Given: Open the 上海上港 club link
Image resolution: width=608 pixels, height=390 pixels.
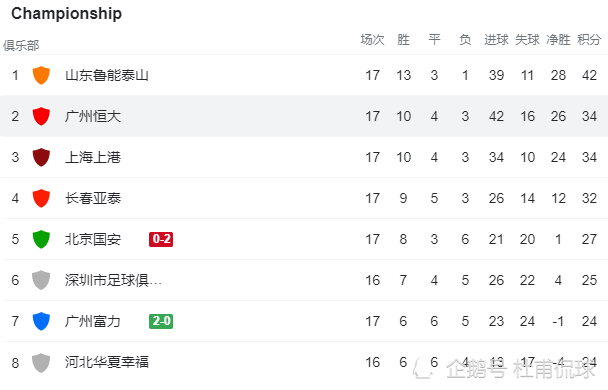Looking at the screenshot, I should point(93,157).
